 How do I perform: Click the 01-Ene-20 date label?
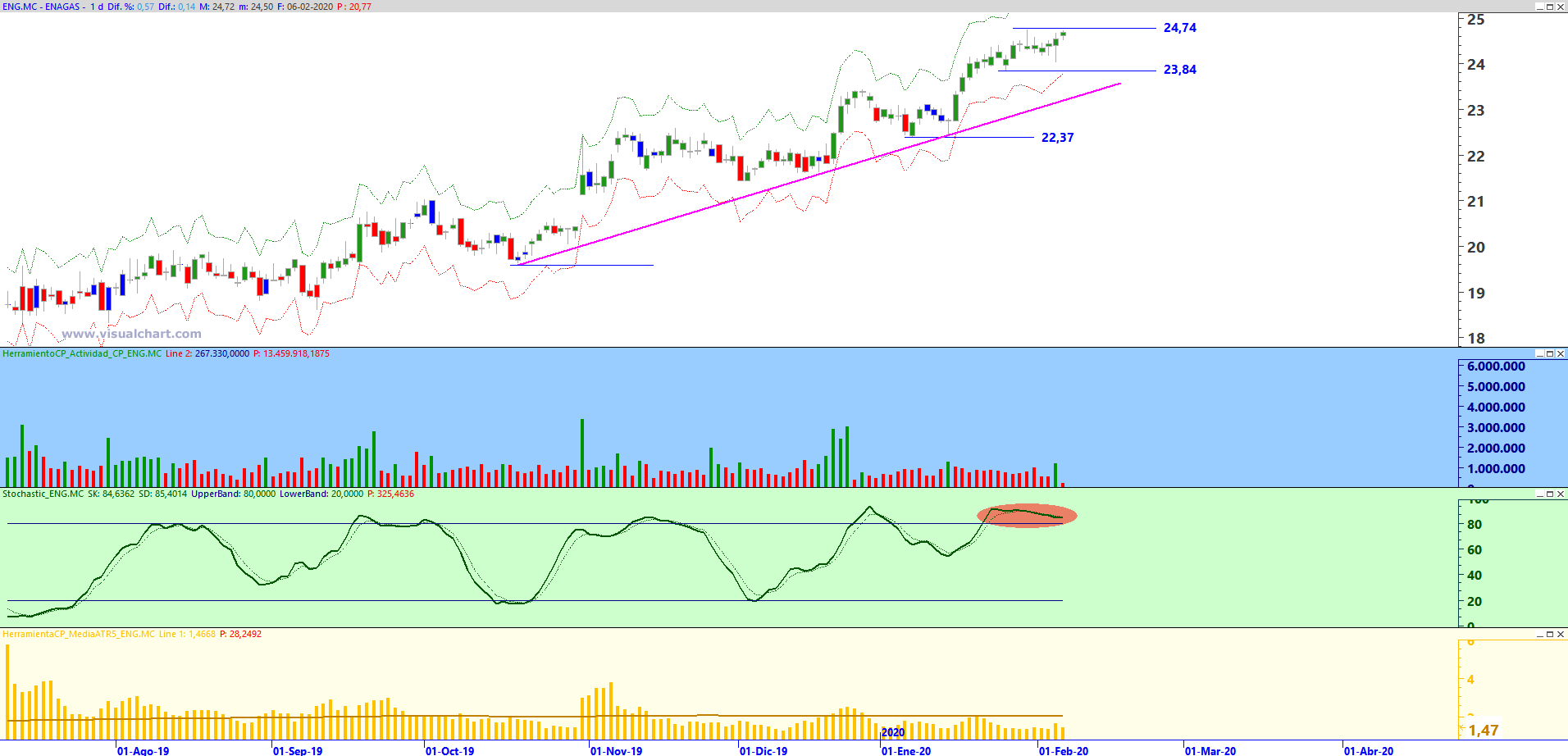906,750
